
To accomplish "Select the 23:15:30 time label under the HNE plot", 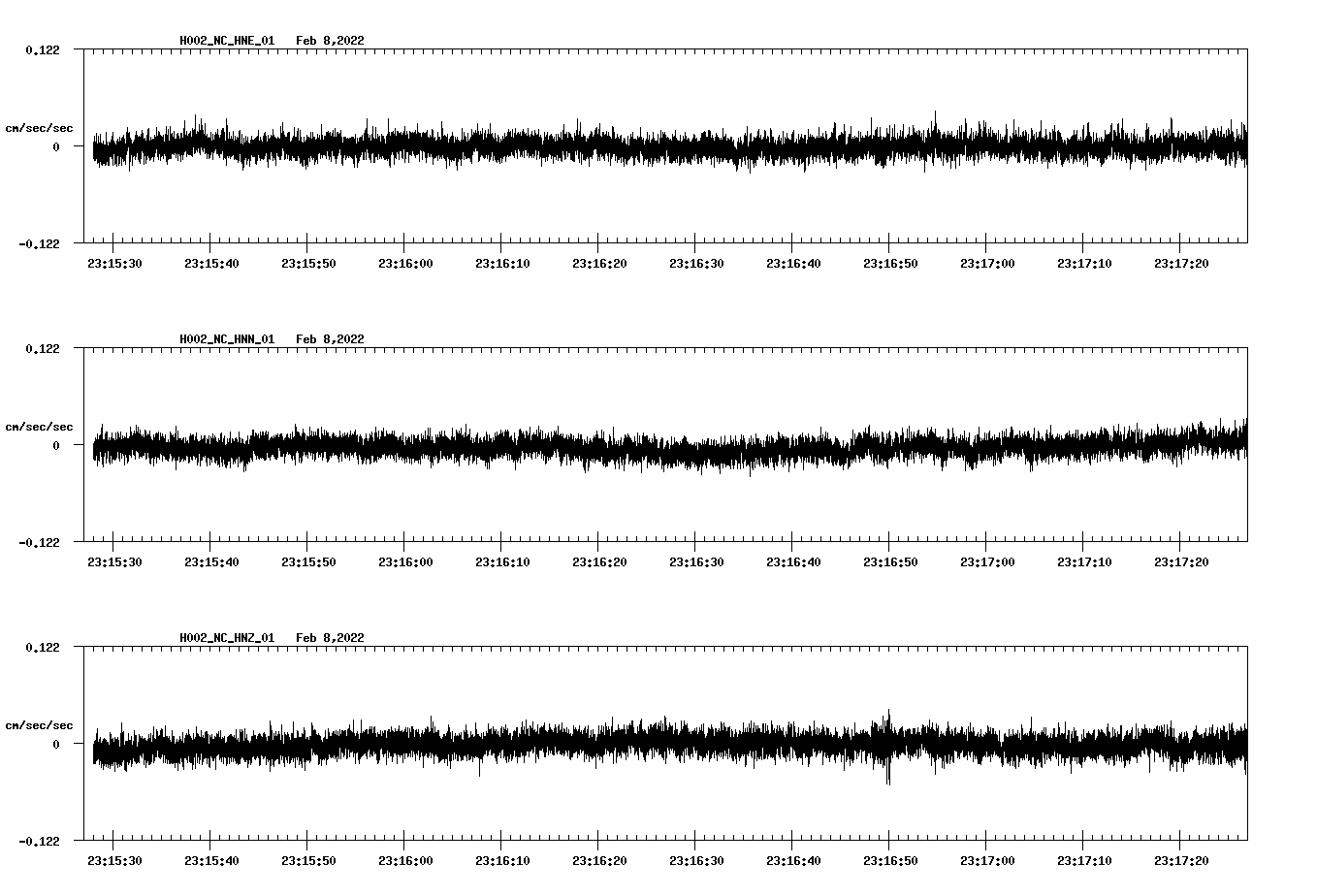I will tap(114, 263).
